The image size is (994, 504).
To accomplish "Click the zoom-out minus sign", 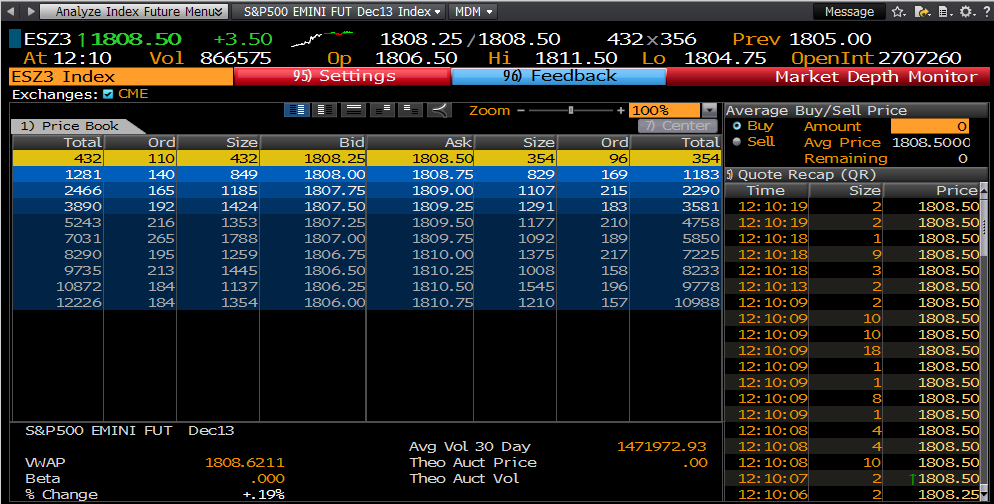I will [x=519, y=110].
